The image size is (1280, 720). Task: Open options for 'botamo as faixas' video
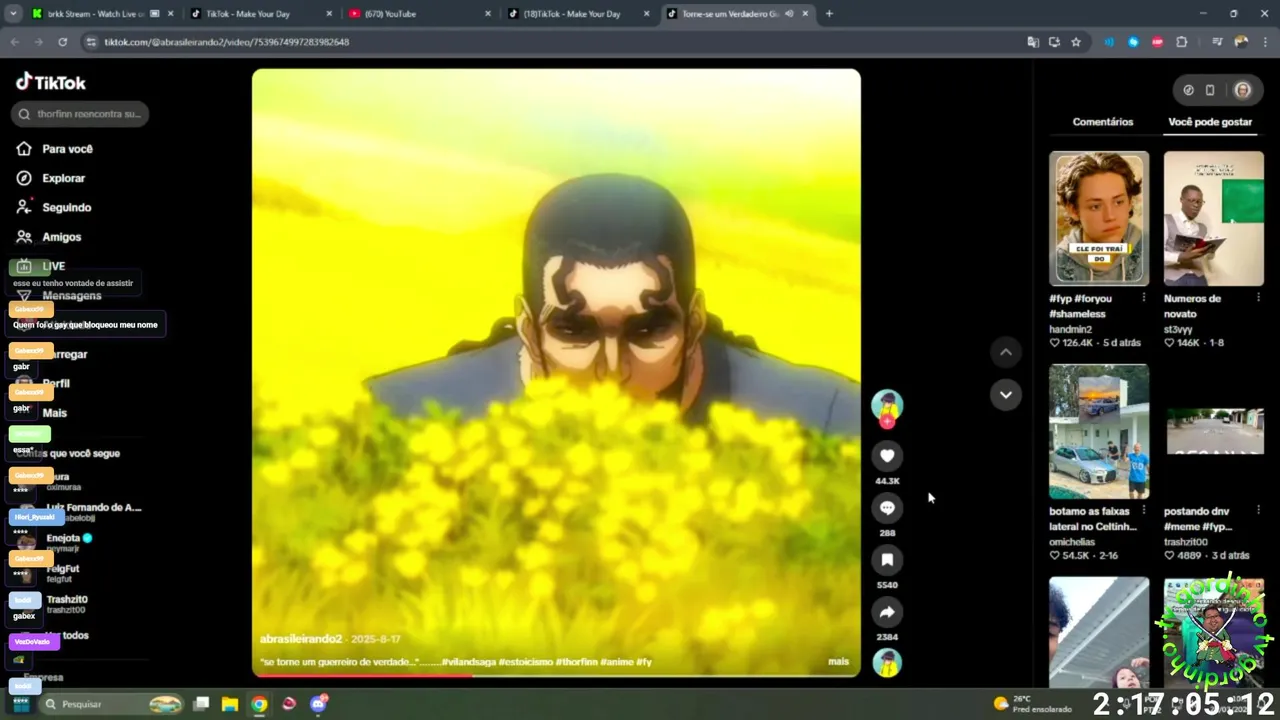[1144, 511]
